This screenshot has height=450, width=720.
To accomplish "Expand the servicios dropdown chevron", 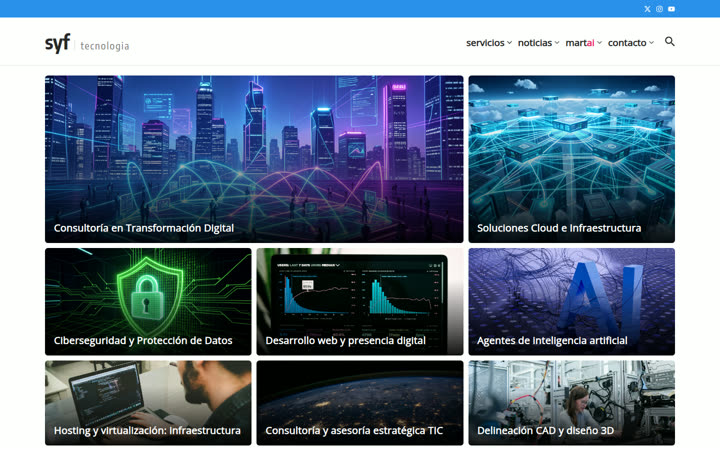I will click(509, 43).
